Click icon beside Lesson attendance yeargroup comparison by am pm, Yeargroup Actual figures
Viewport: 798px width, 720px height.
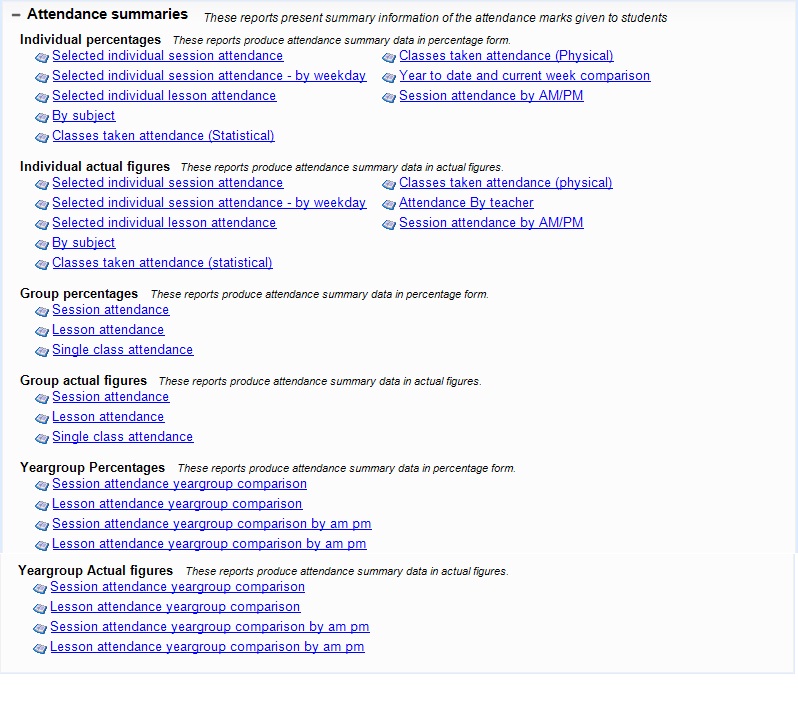40,649
